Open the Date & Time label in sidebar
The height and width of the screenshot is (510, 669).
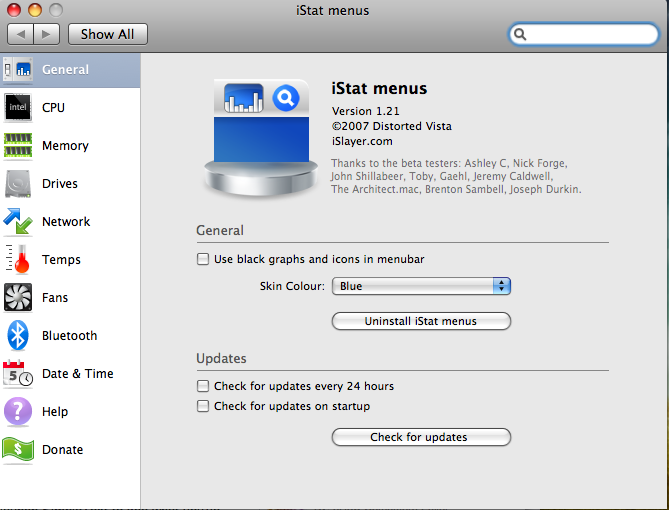coord(78,373)
